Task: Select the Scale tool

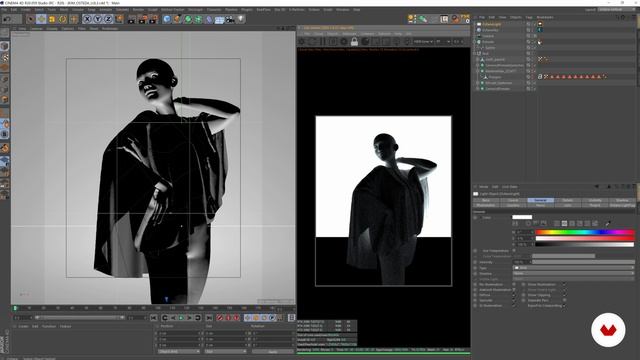Action: pyautogui.click(x=52, y=19)
